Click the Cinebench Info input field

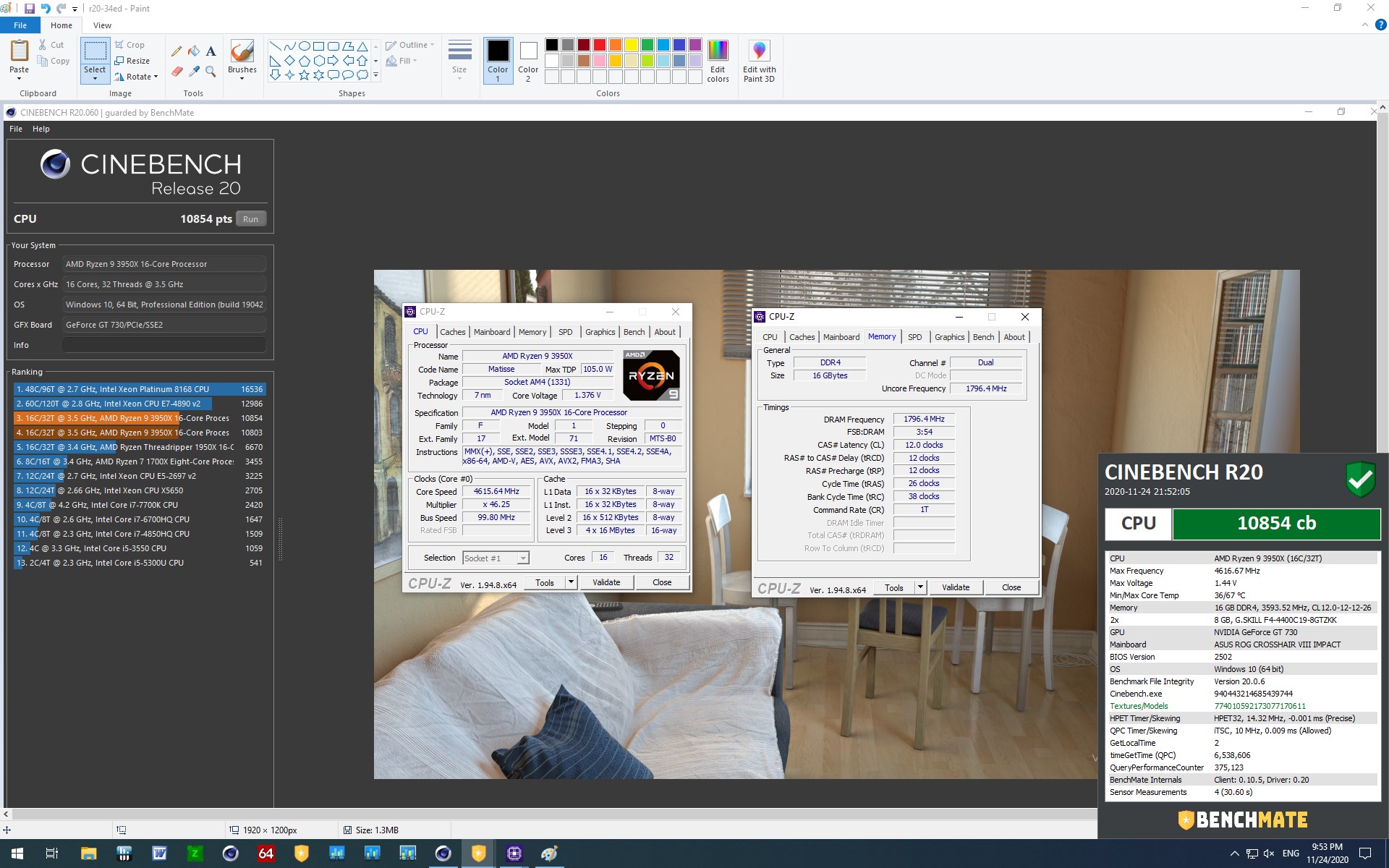(164, 345)
